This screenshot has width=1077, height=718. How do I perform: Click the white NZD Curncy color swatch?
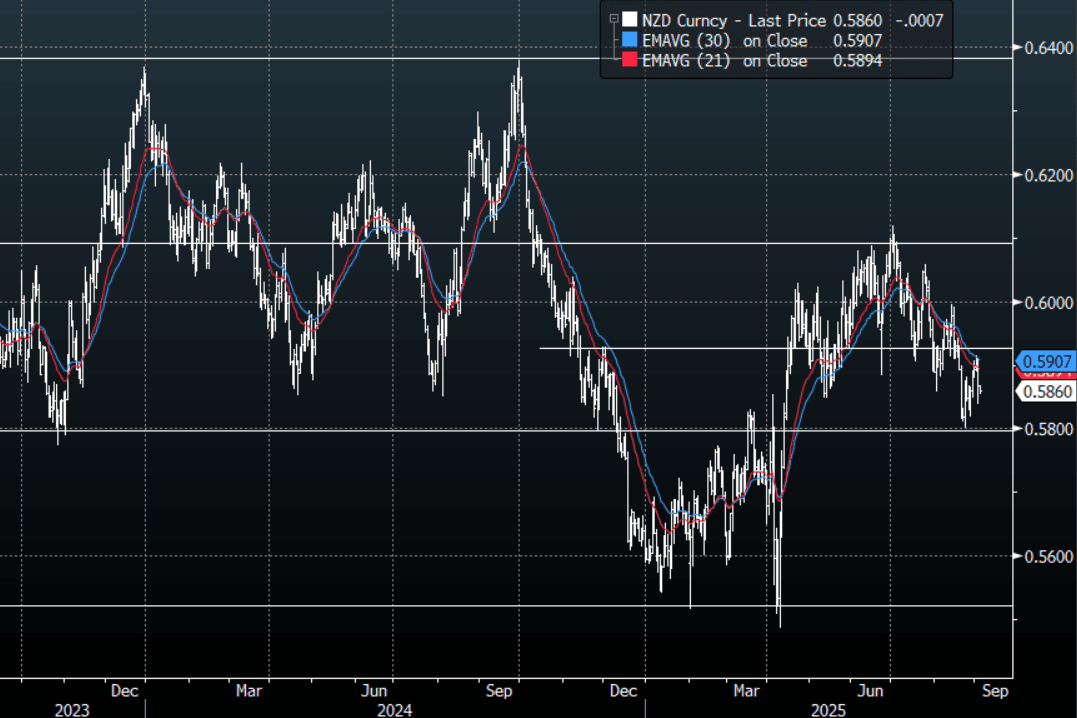coord(629,18)
